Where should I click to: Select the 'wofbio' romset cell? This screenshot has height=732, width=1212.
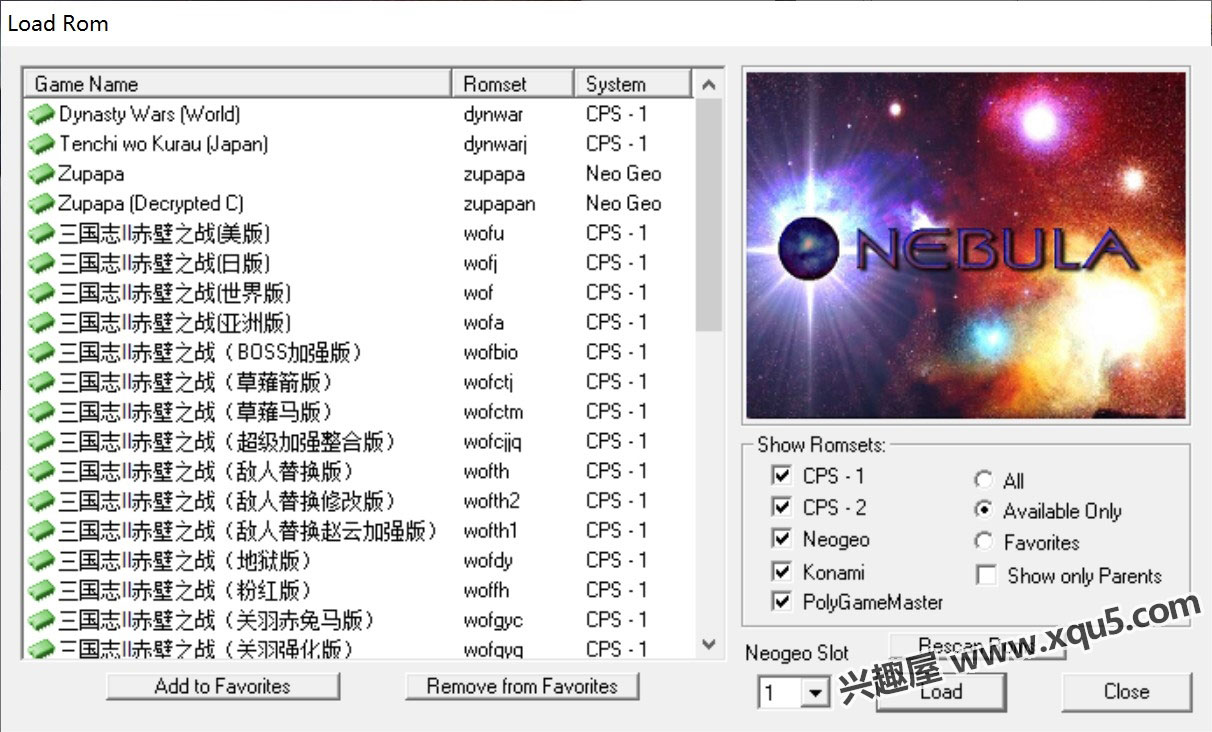(490, 353)
